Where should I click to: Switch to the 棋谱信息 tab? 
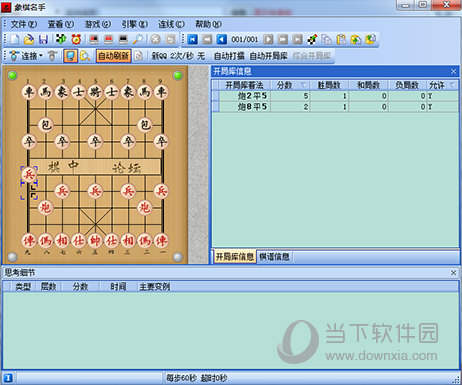tap(274, 257)
